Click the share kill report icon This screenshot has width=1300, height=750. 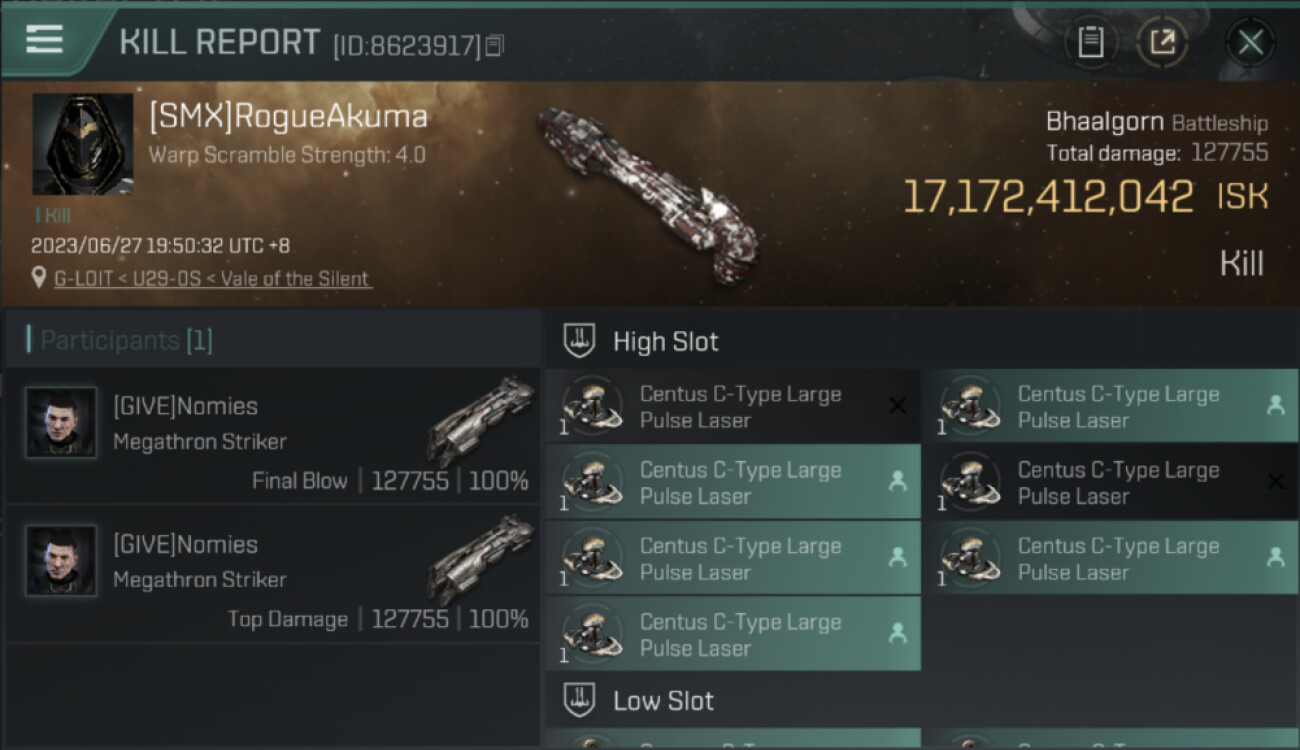pyautogui.click(x=1162, y=42)
